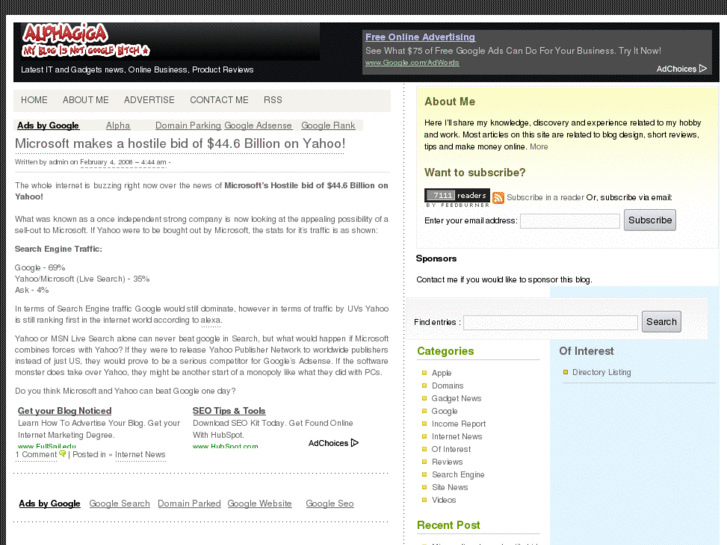The image size is (727, 545).
Task: Click the Subscribe in a reader link
Action: click(545, 198)
